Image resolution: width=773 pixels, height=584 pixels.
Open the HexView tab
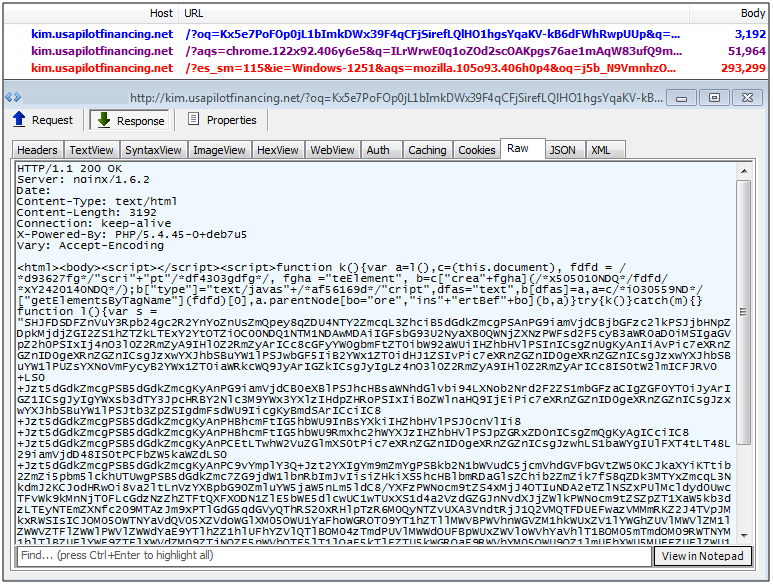click(278, 150)
